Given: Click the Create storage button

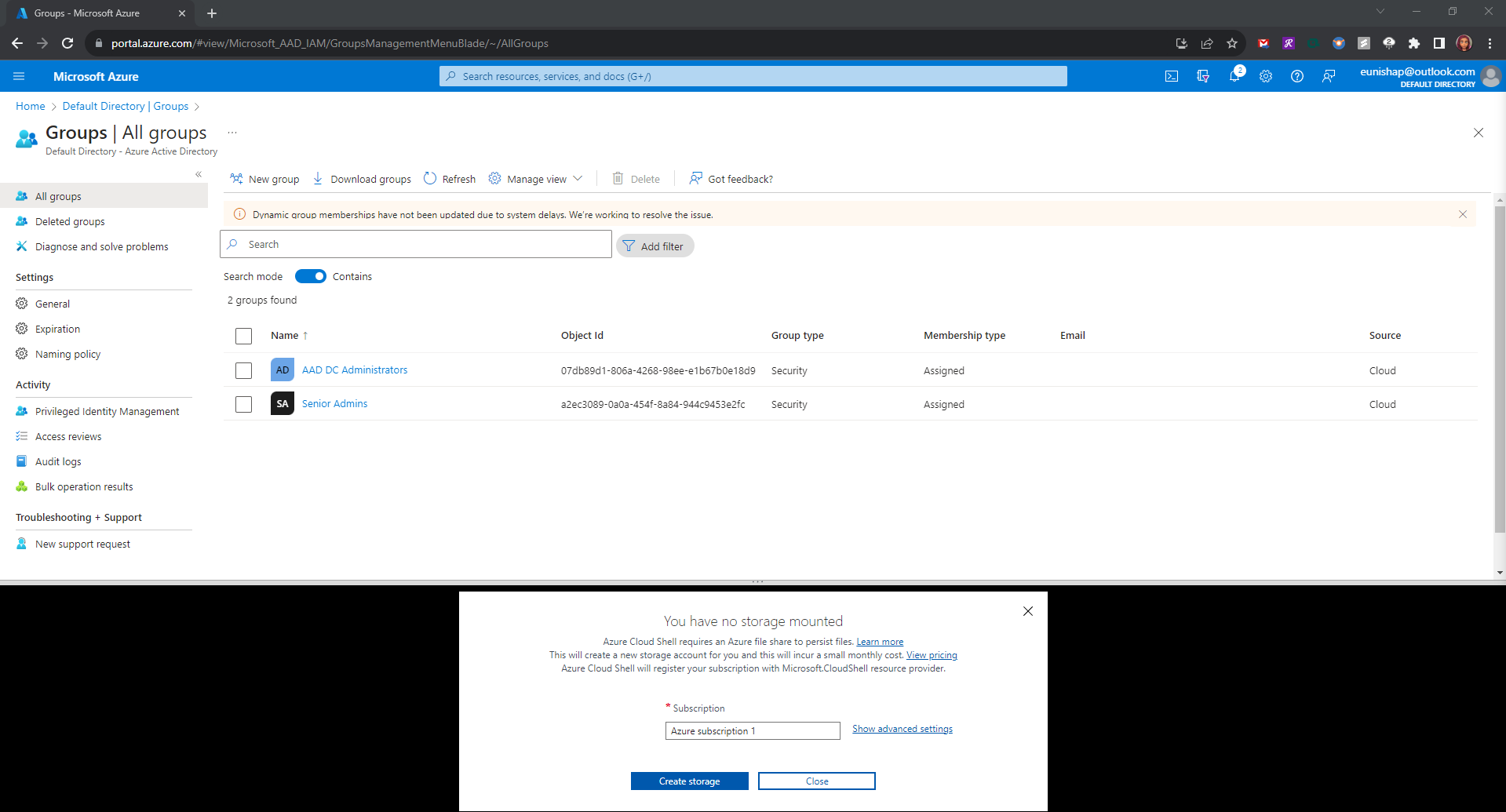Looking at the screenshot, I should click(x=689, y=781).
